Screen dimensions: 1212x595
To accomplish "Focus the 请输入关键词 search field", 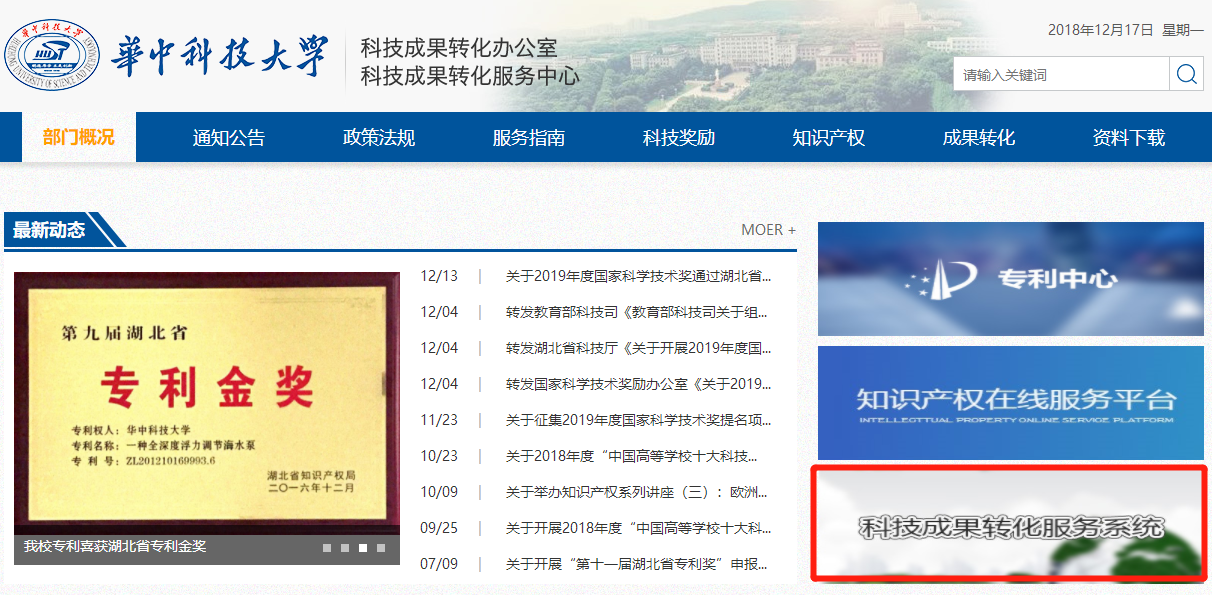I will tap(1061, 74).
